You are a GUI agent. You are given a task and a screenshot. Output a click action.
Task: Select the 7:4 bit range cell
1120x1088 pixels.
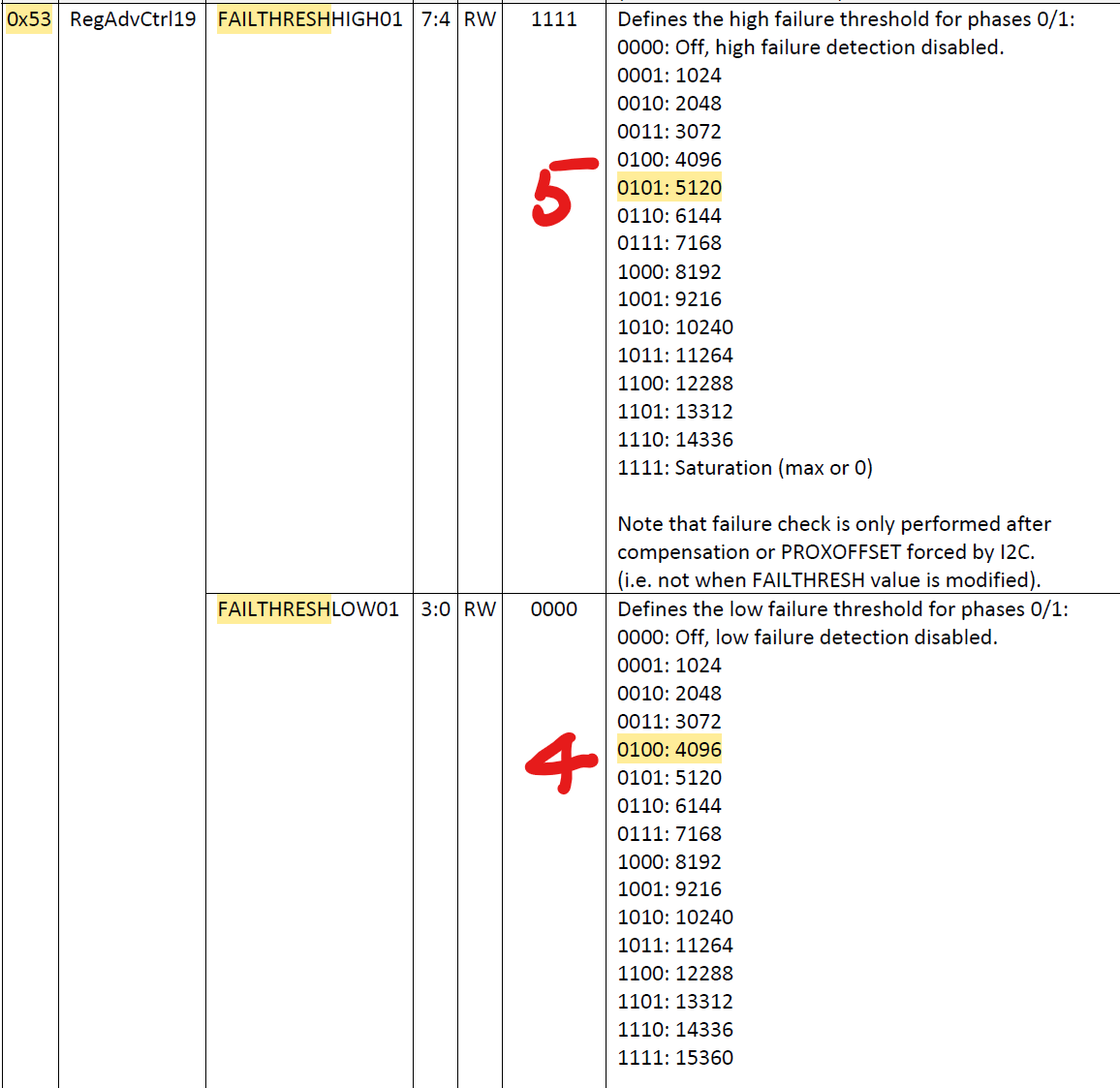(435, 19)
